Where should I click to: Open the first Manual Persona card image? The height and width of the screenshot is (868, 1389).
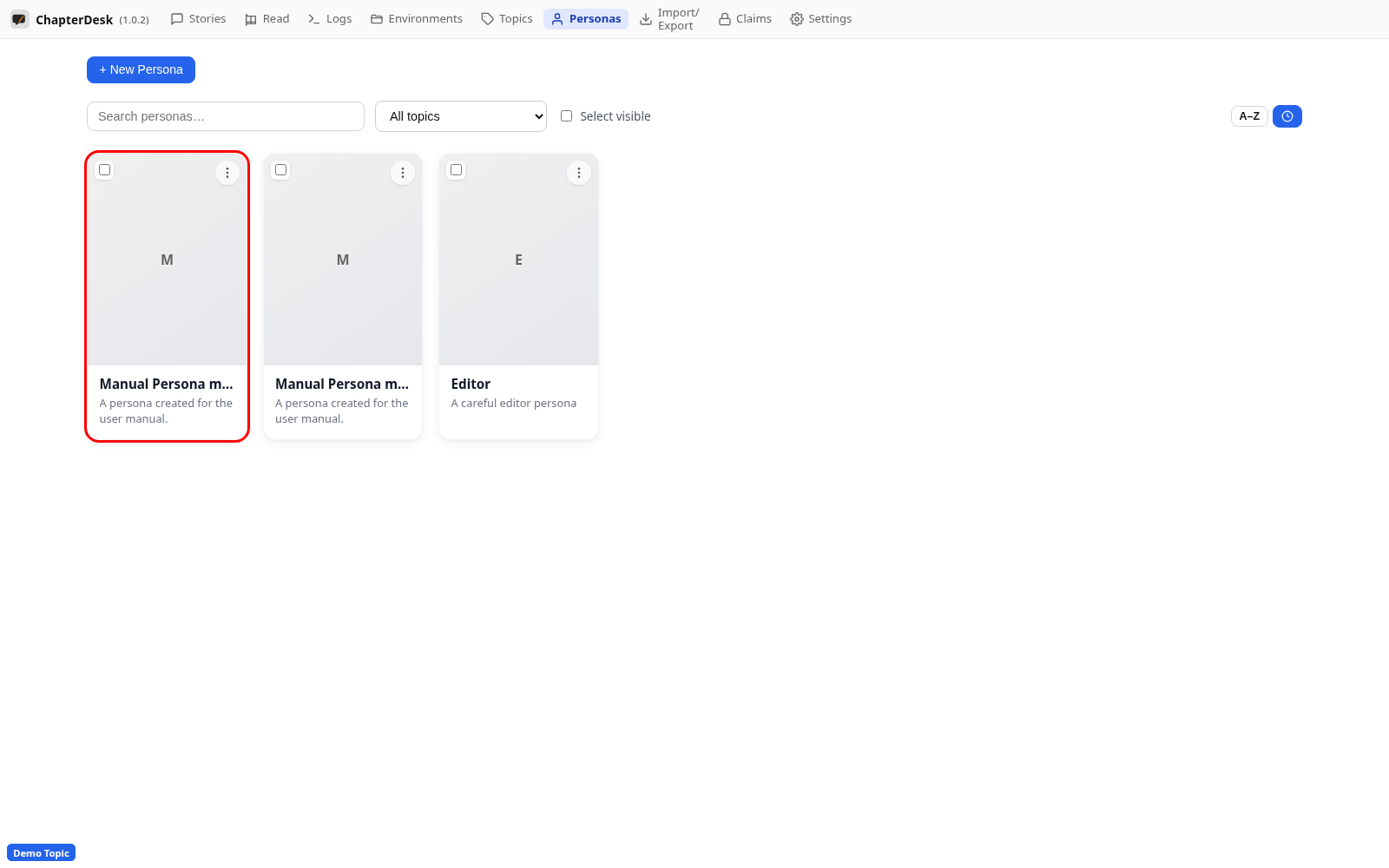(x=168, y=260)
